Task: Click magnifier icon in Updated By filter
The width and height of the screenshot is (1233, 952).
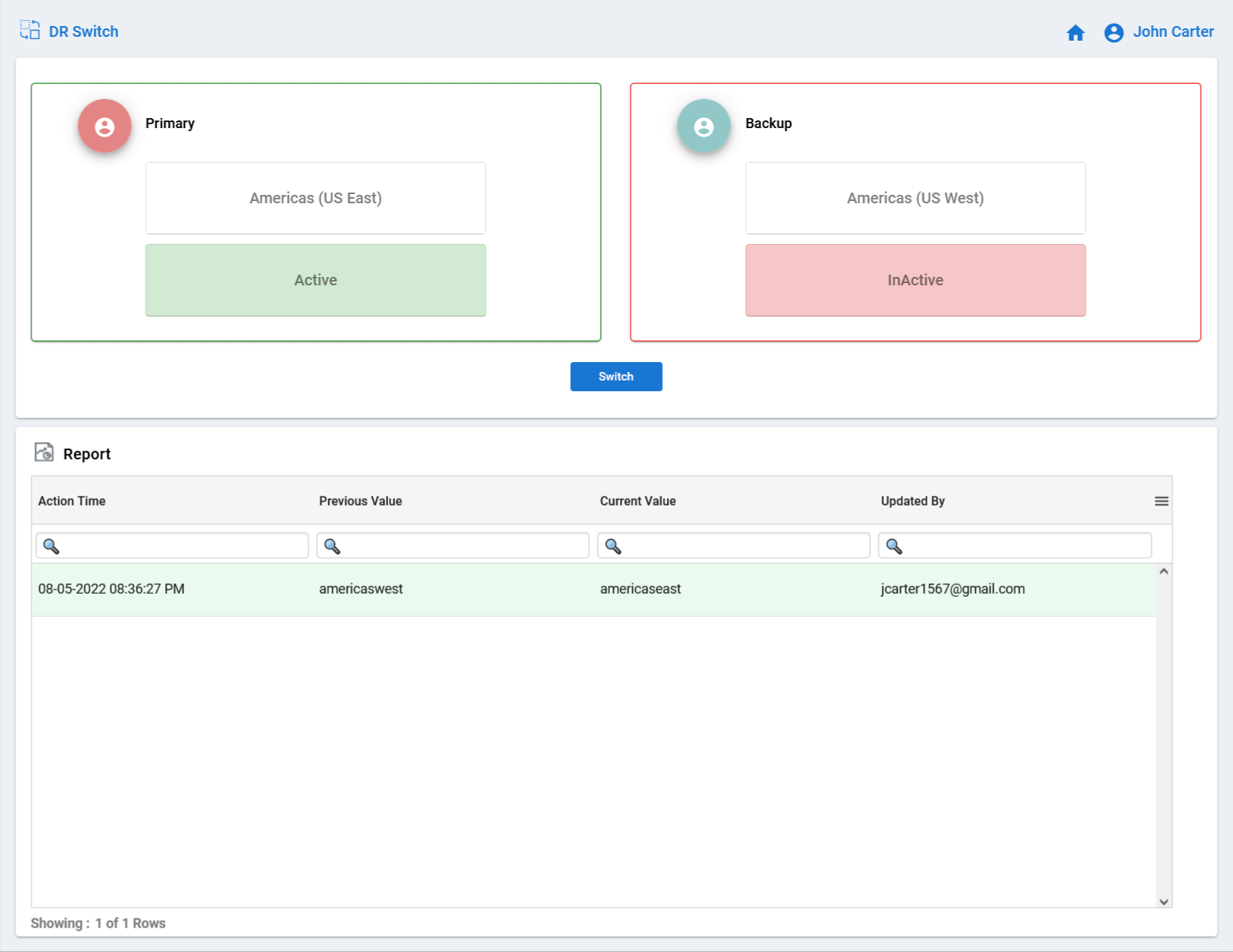Action: point(894,545)
